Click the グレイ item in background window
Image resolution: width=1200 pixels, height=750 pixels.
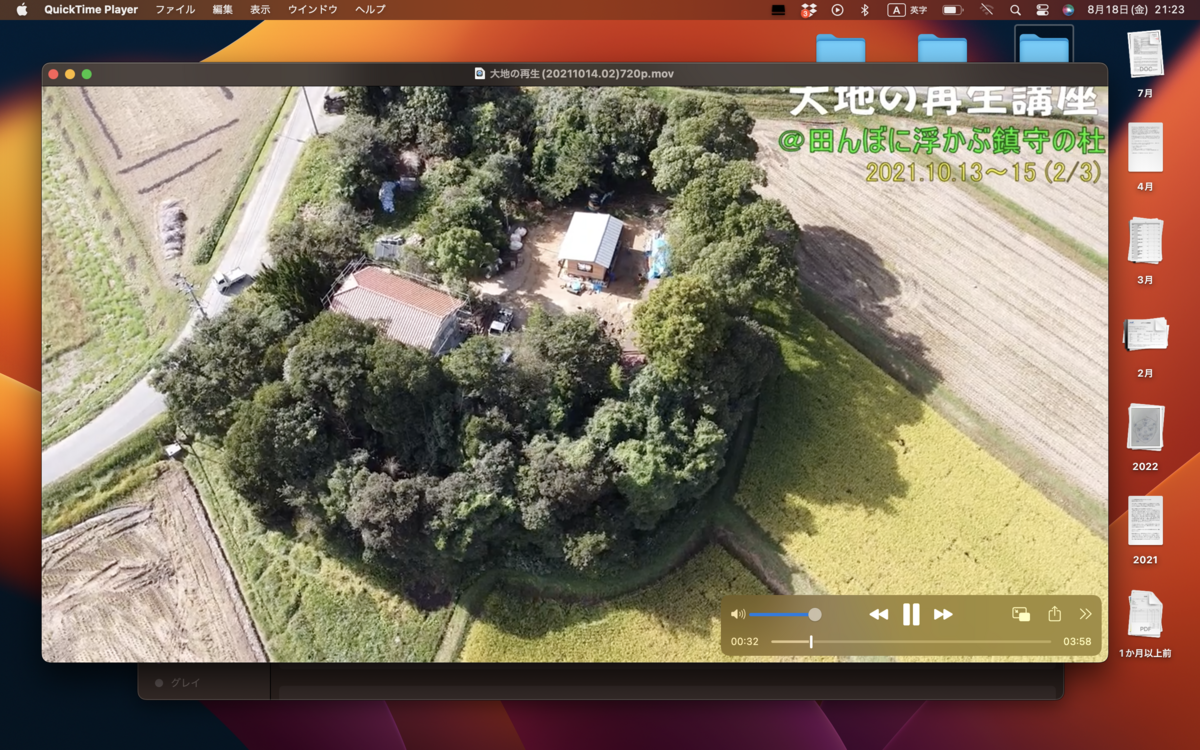pyautogui.click(x=185, y=682)
